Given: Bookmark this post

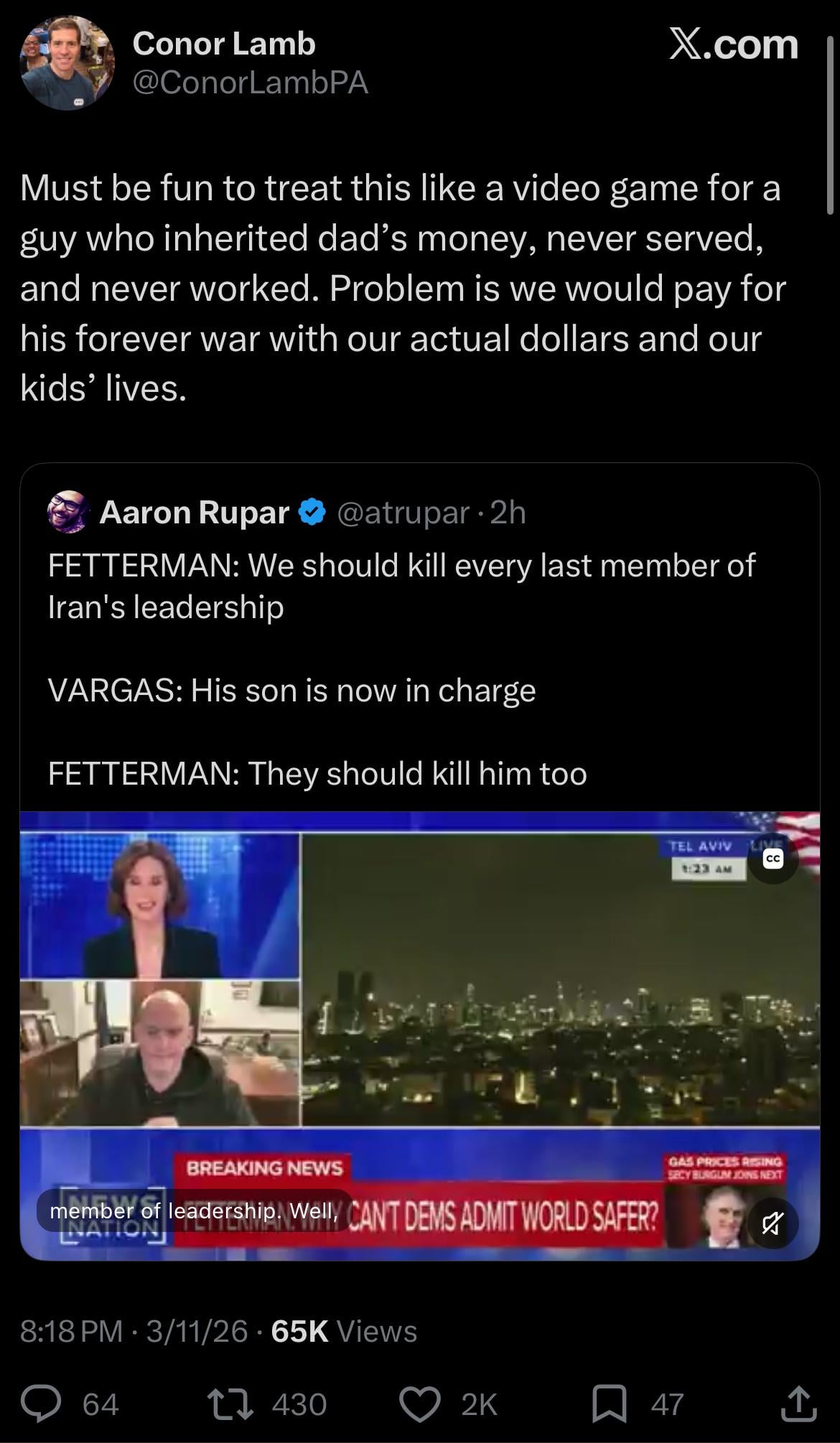Looking at the screenshot, I should click(x=609, y=1404).
